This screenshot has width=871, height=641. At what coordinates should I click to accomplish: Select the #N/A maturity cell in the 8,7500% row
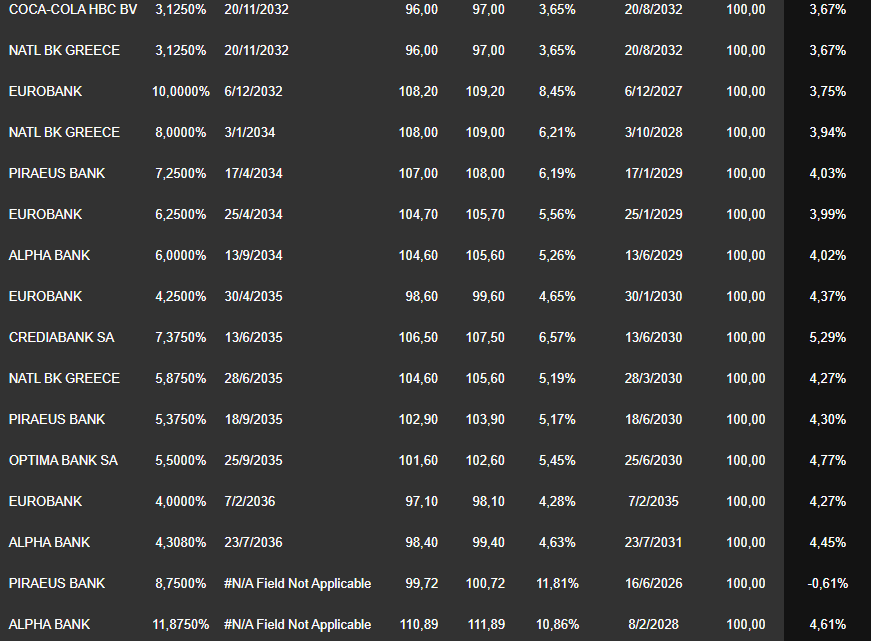(298, 583)
